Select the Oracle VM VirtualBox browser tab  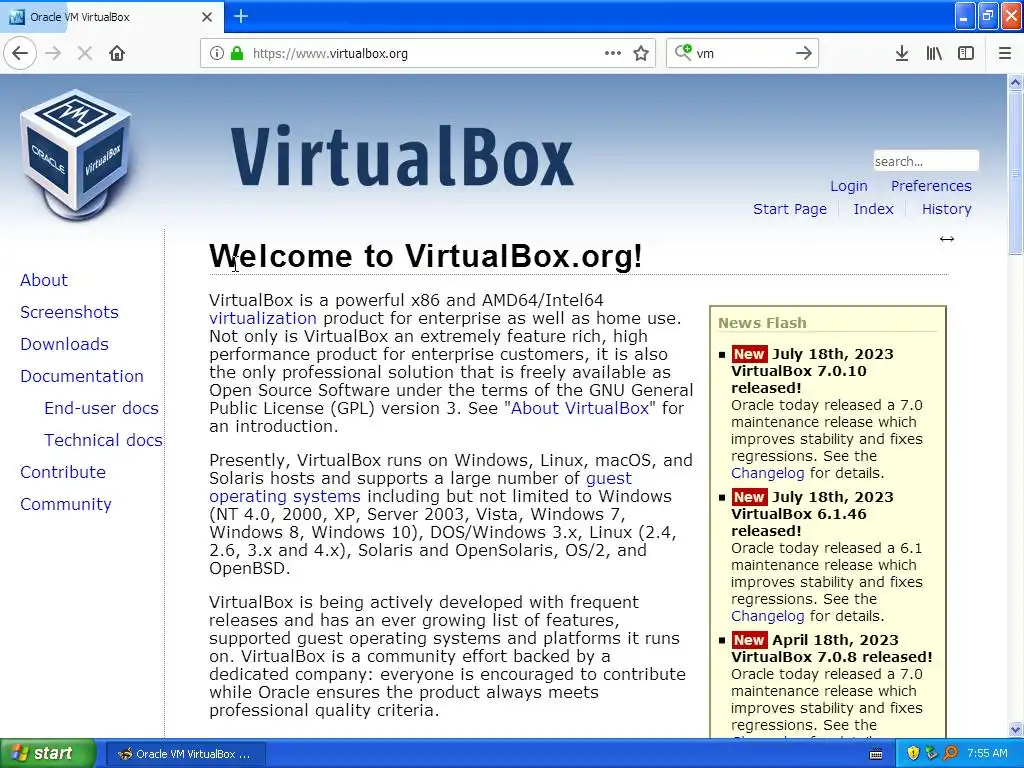pyautogui.click(x=112, y=17)
